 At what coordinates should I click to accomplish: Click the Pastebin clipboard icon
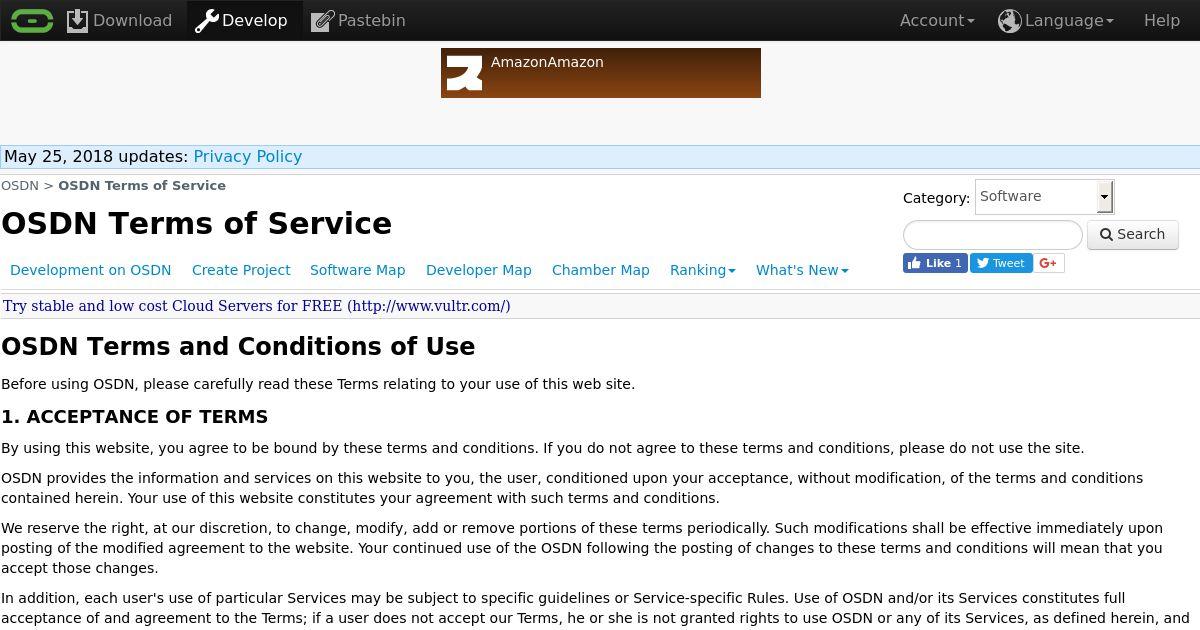pyautogui.click(x=322, y=20)
